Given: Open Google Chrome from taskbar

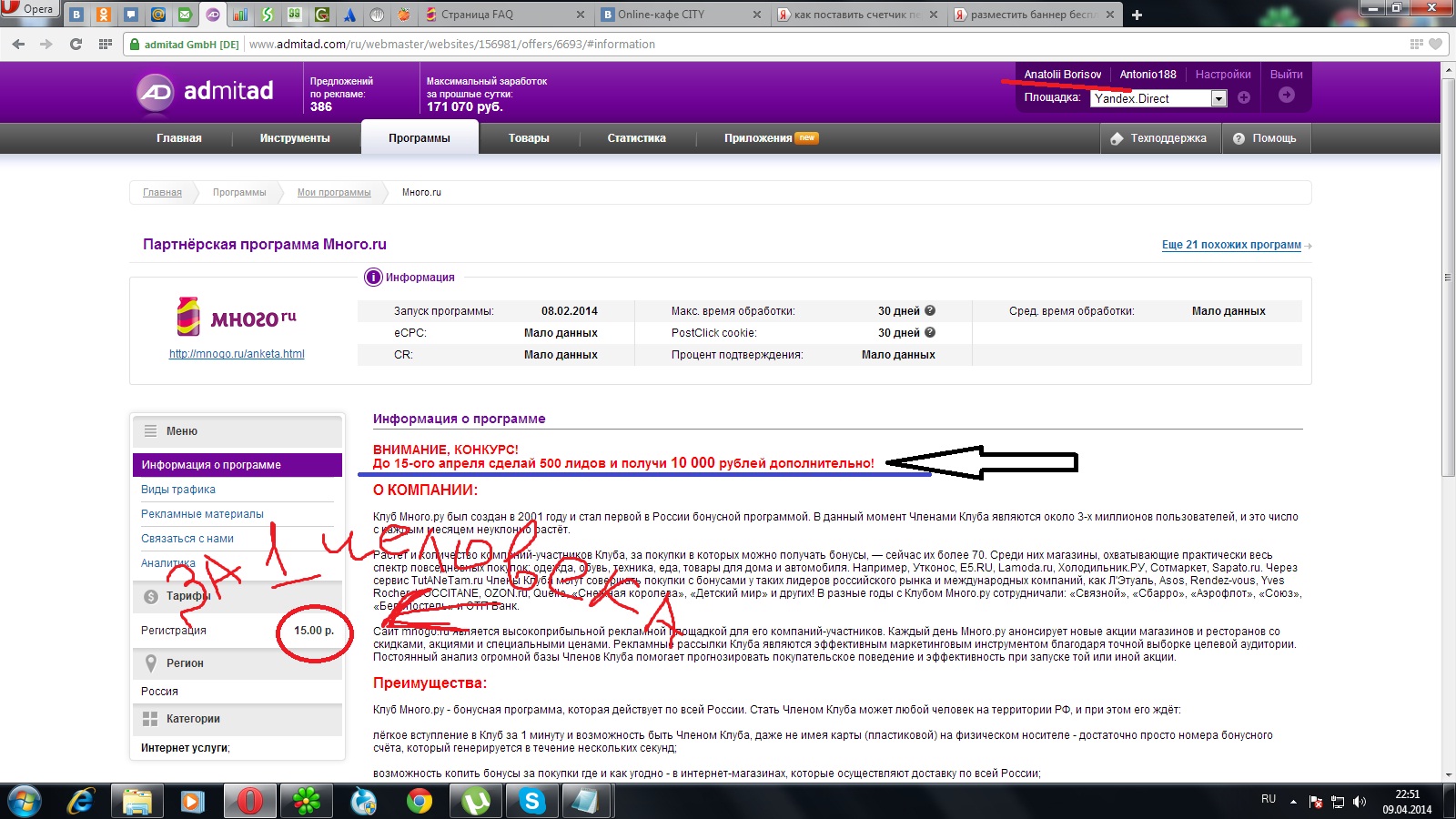Looking at the screenshot, I should 419,801.
